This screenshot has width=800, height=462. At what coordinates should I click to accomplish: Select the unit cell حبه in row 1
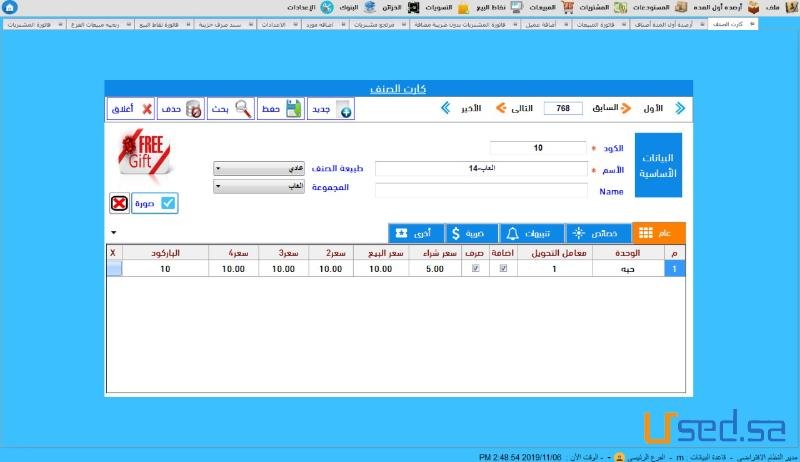(x=628, y=269)
